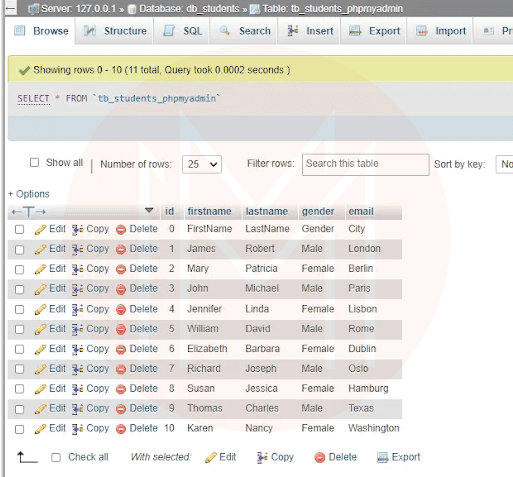This screenshot has width=513, height=477.
Task: Click the red Delete icon for Thomas
Action: click(x=121, y=409)
